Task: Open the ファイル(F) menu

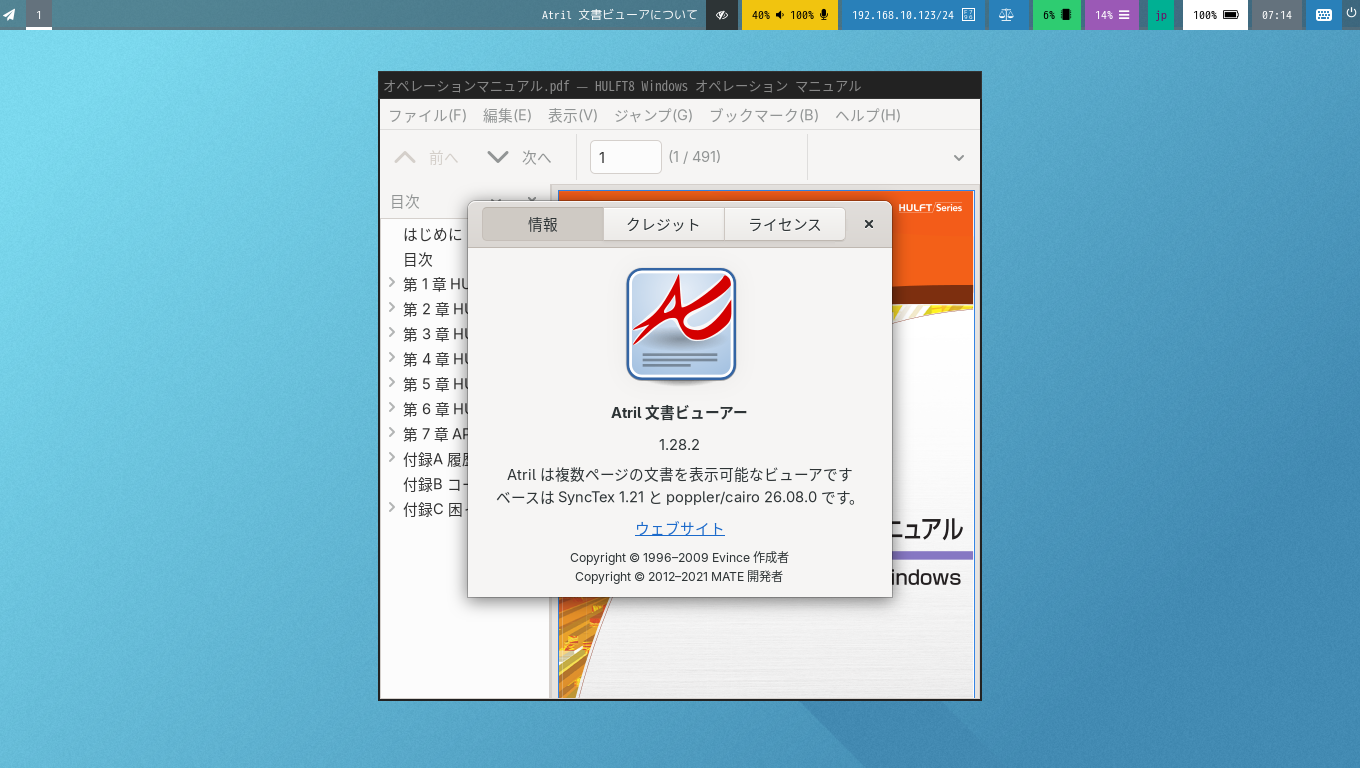Action: 427,115
